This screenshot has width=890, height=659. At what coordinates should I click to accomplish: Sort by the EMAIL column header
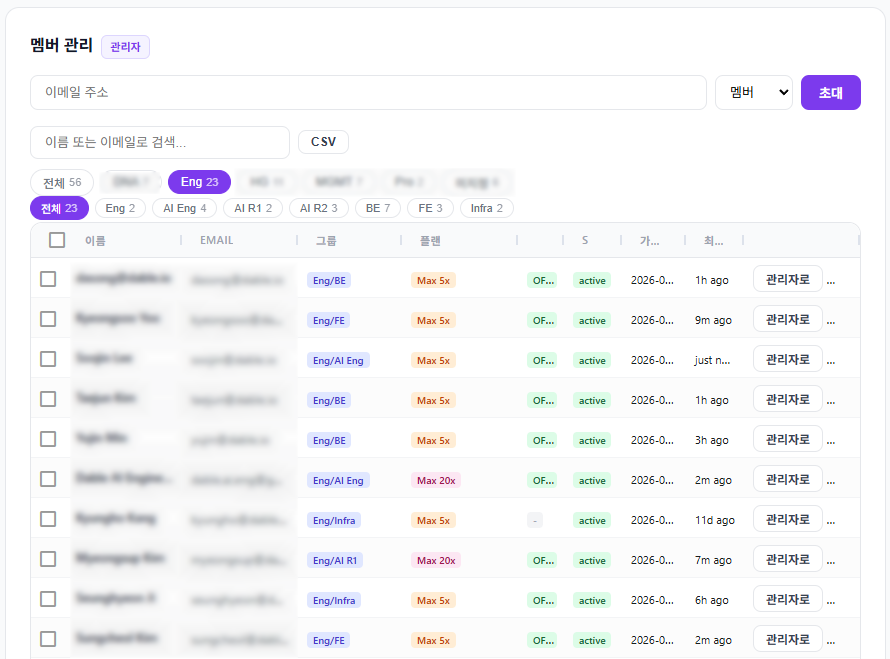pos(217,240)
